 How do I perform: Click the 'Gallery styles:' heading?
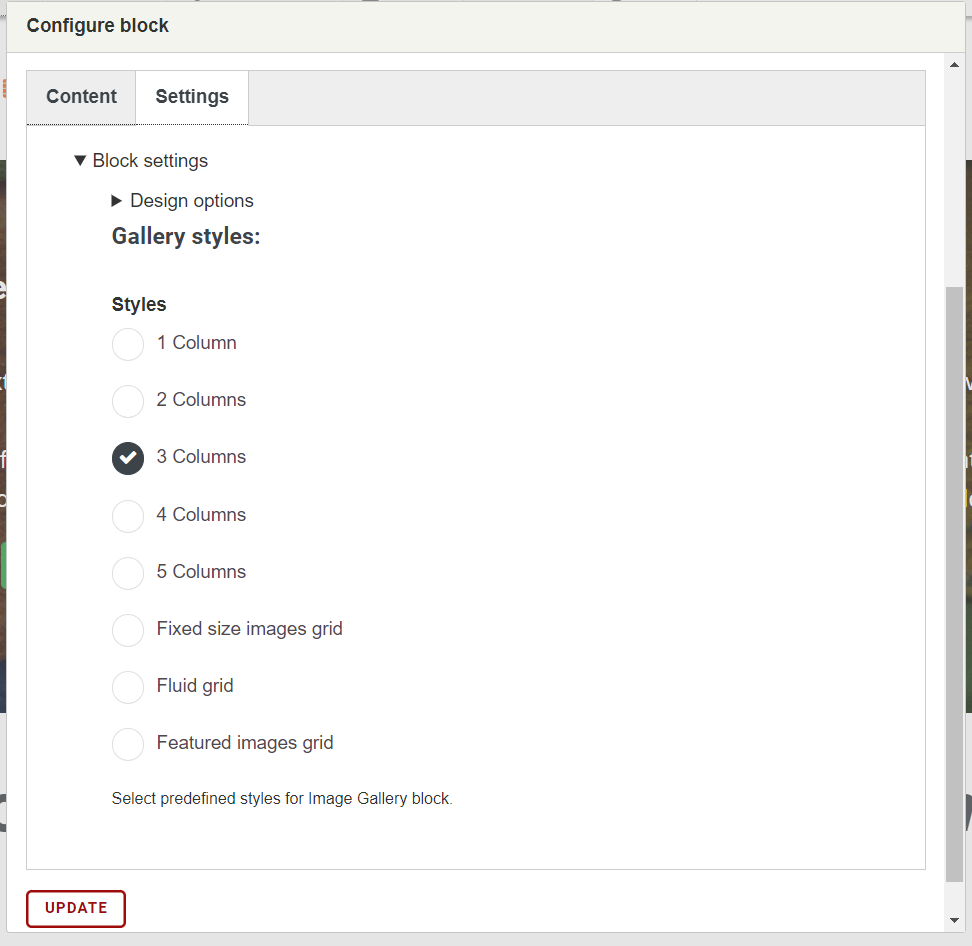(x=186, y=236)
